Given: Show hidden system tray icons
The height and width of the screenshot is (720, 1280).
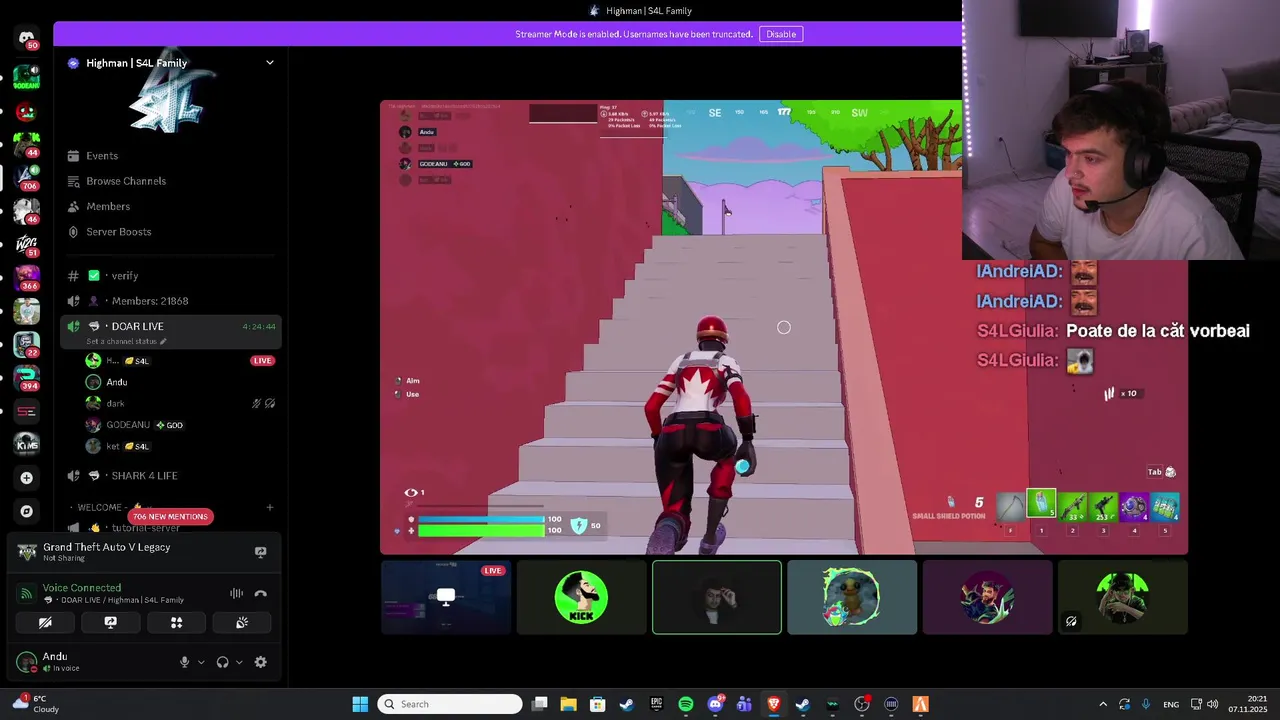Looking at the screenshot, I should coord(1103,704).
